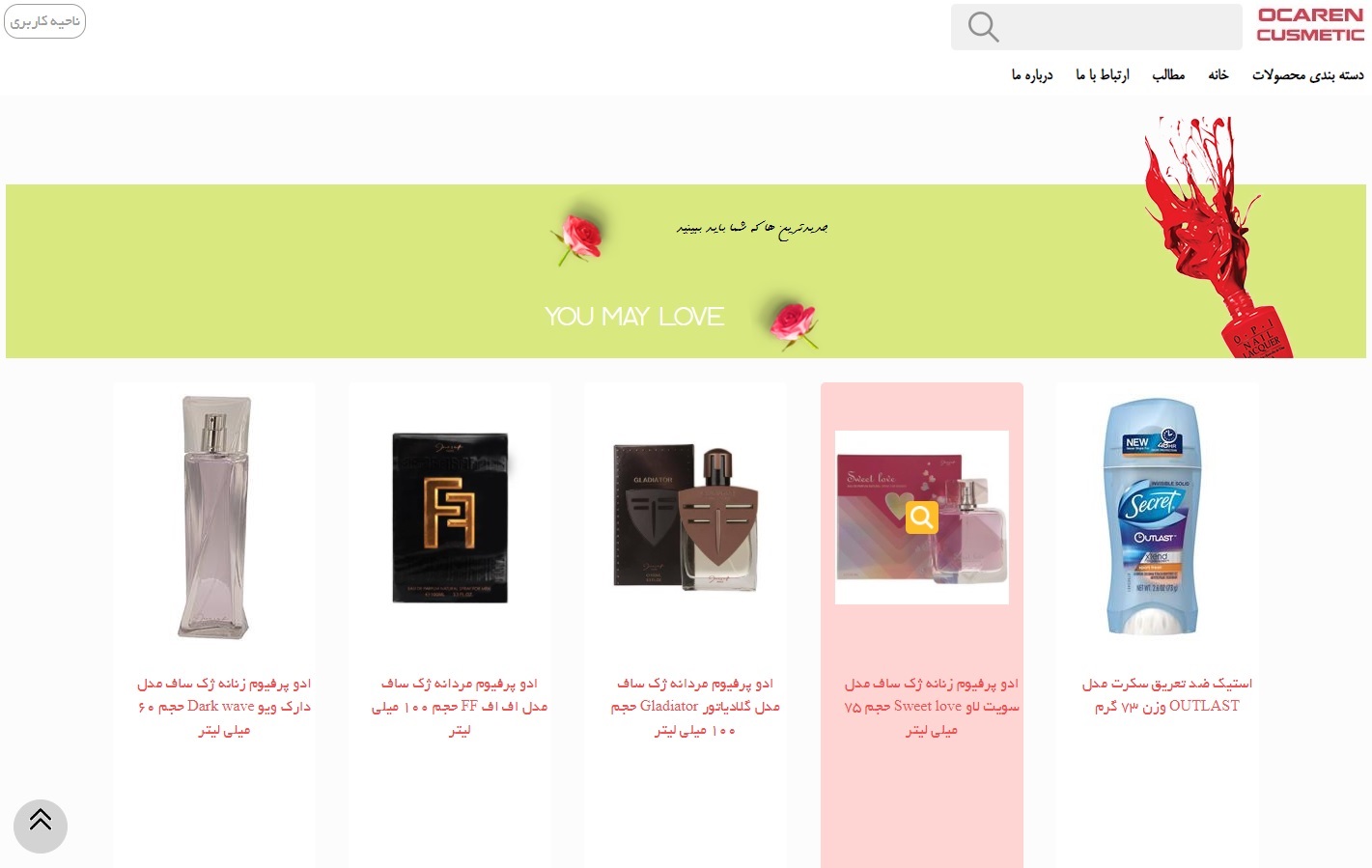This screenshot has width=1372, height=868.
Task: Expand the دسته بندی محصولات menu
Action: (1308, 74)
